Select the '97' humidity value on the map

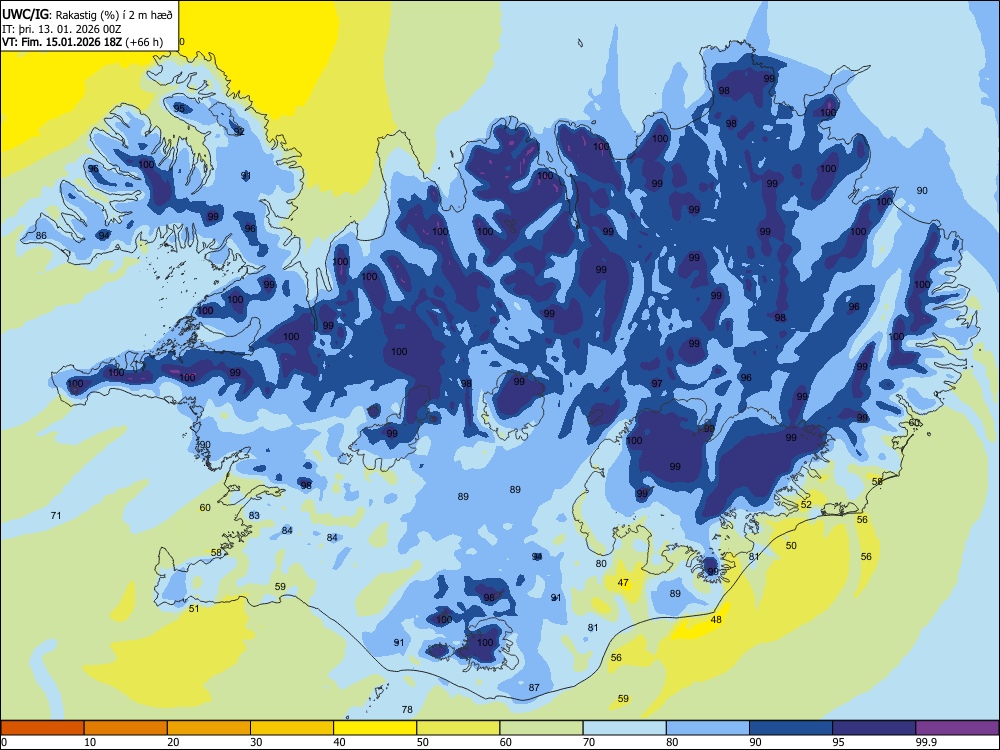pos(657,383)
